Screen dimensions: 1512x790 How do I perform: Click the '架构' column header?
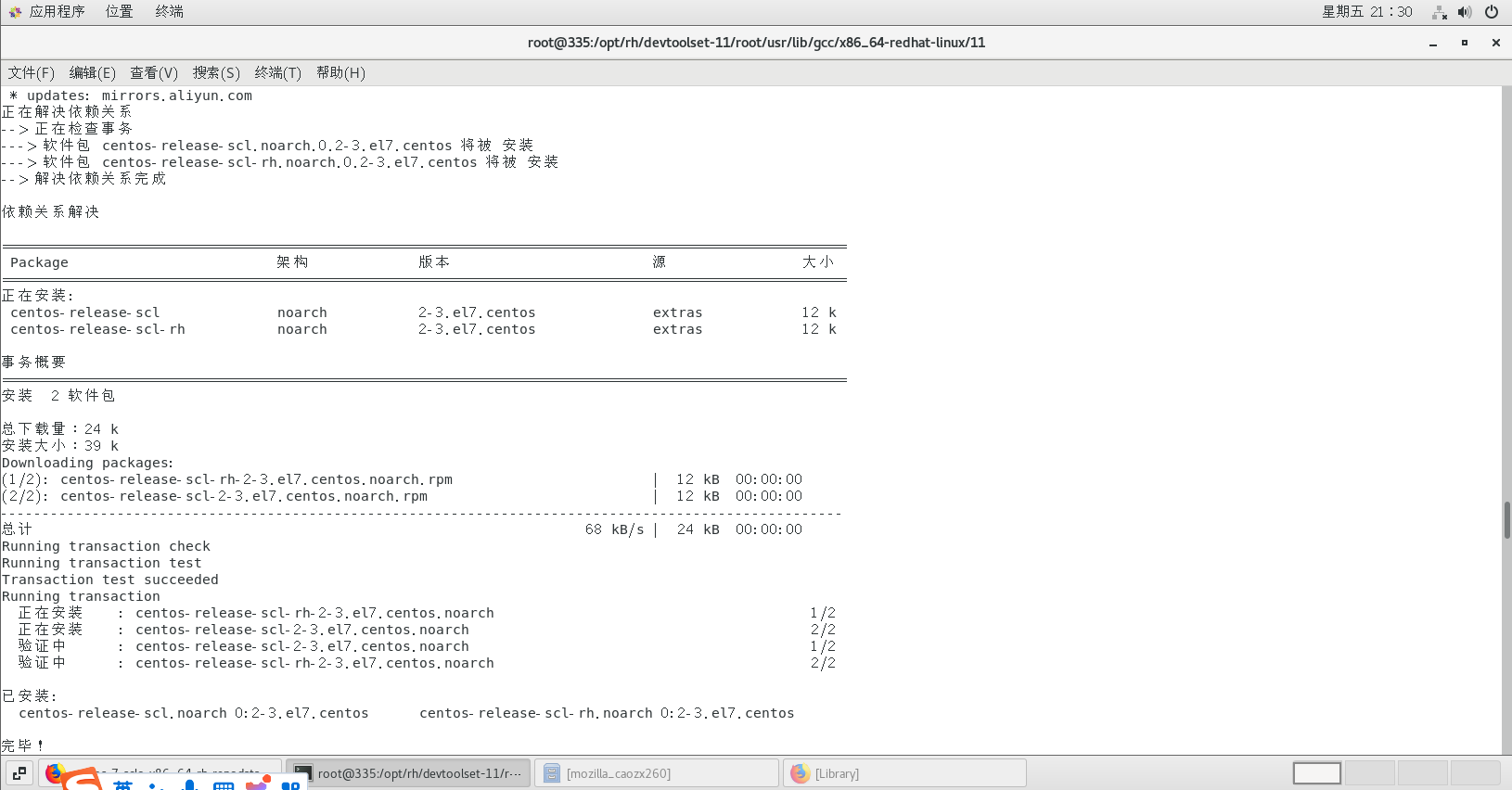pos(292,262)
